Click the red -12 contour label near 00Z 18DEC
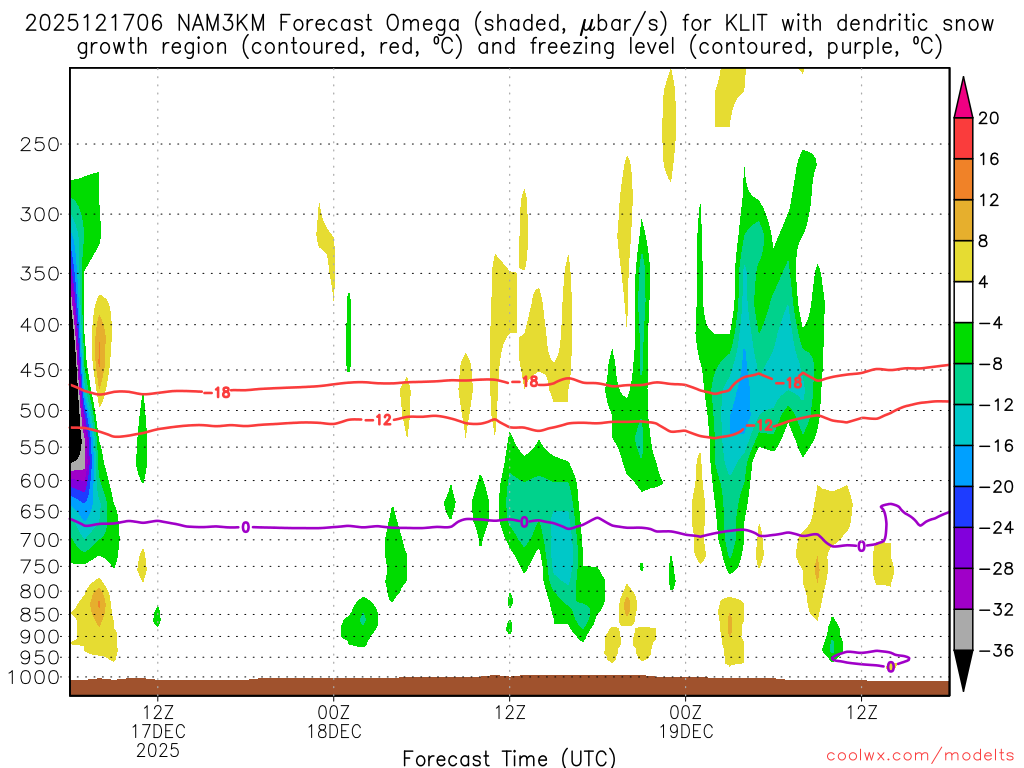Viewport: 1024px width, 768px height. pos(378,420)
